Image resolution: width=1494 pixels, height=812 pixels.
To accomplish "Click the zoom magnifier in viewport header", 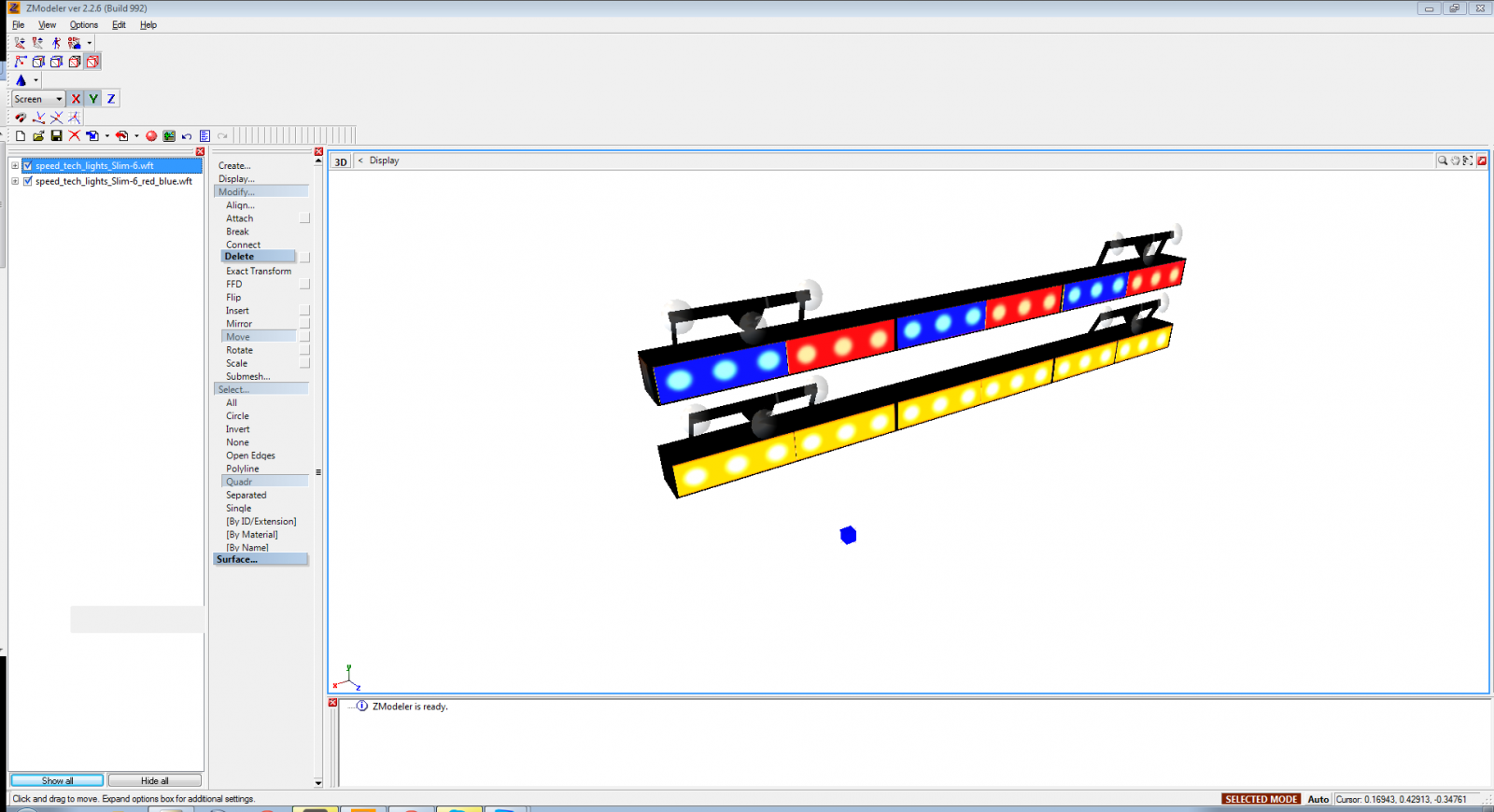I will tap(1443, 161).
